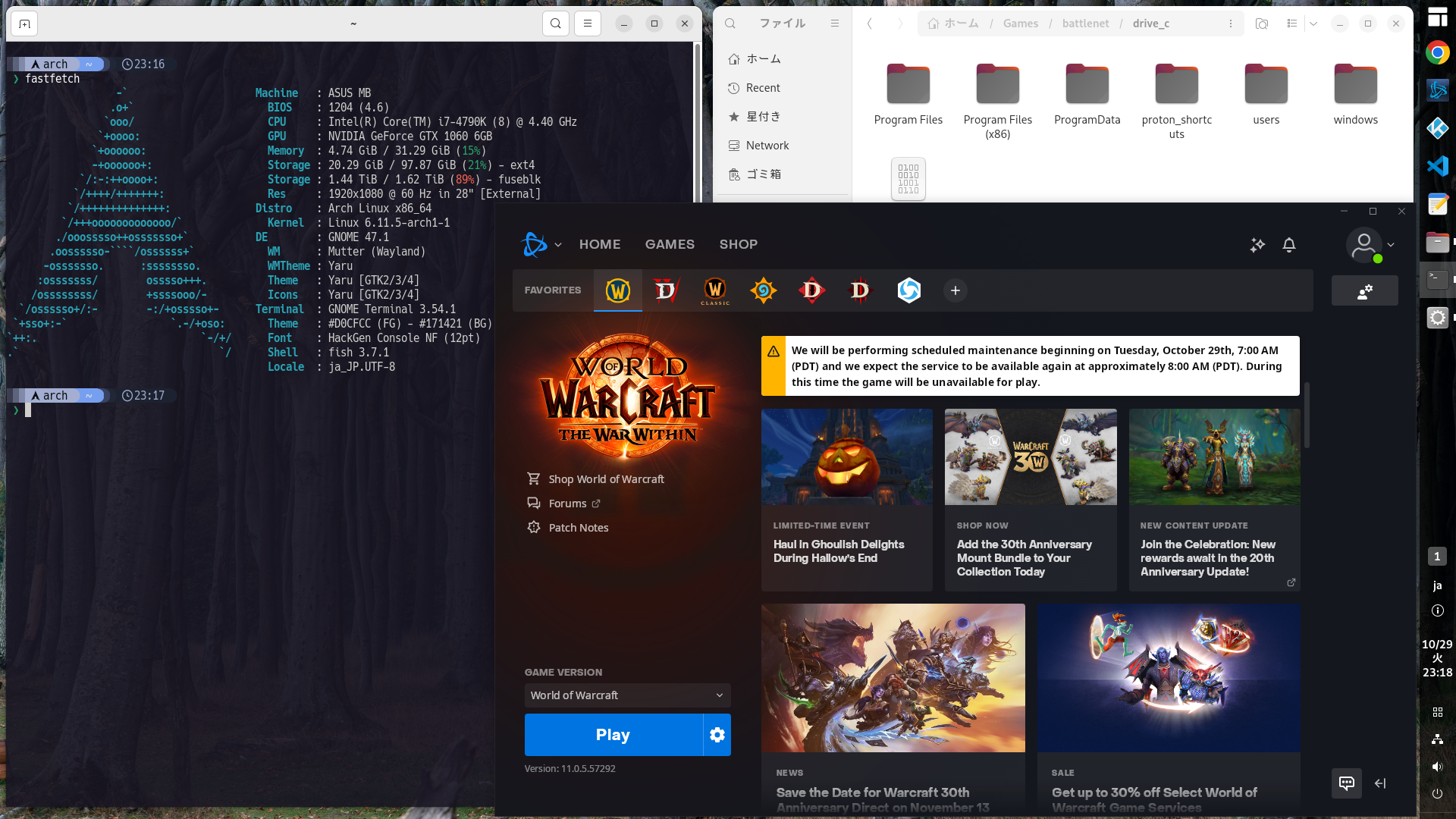Toggle list view in file manager

(x=1292, y=24)
